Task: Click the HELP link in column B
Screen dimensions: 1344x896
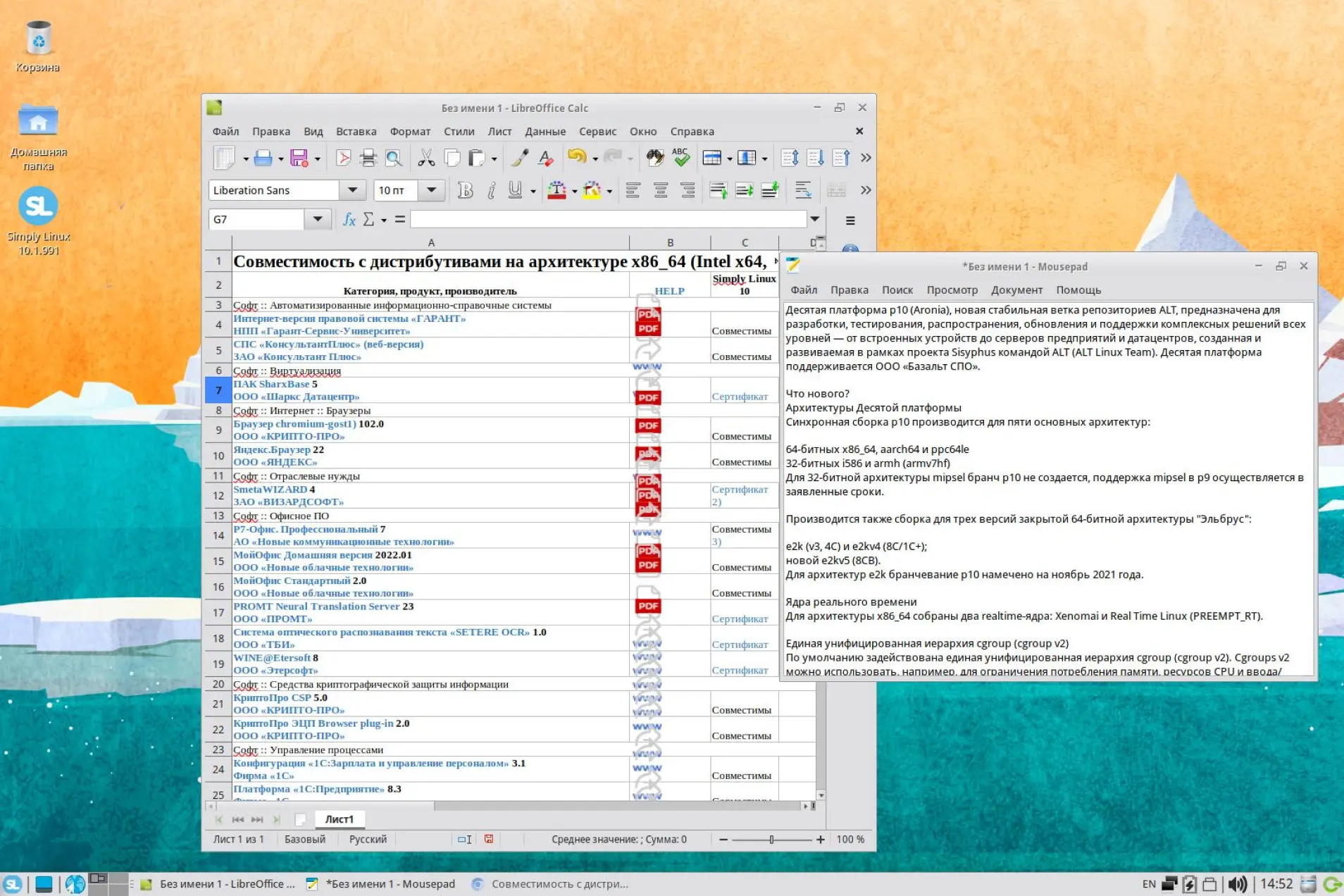Action: click(x=669, y=291)
